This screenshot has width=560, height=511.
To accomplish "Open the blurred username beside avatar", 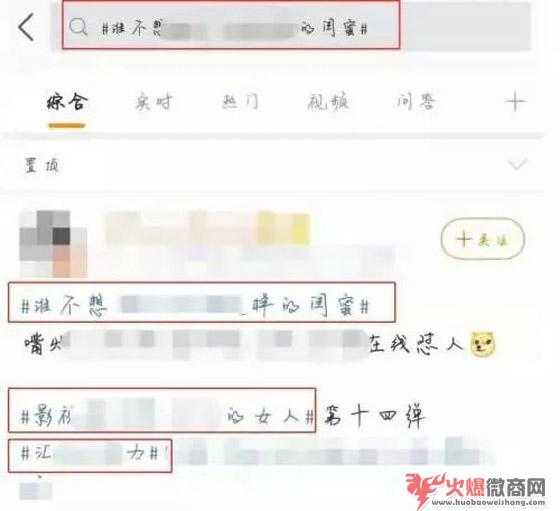I will tap(207, 229).
